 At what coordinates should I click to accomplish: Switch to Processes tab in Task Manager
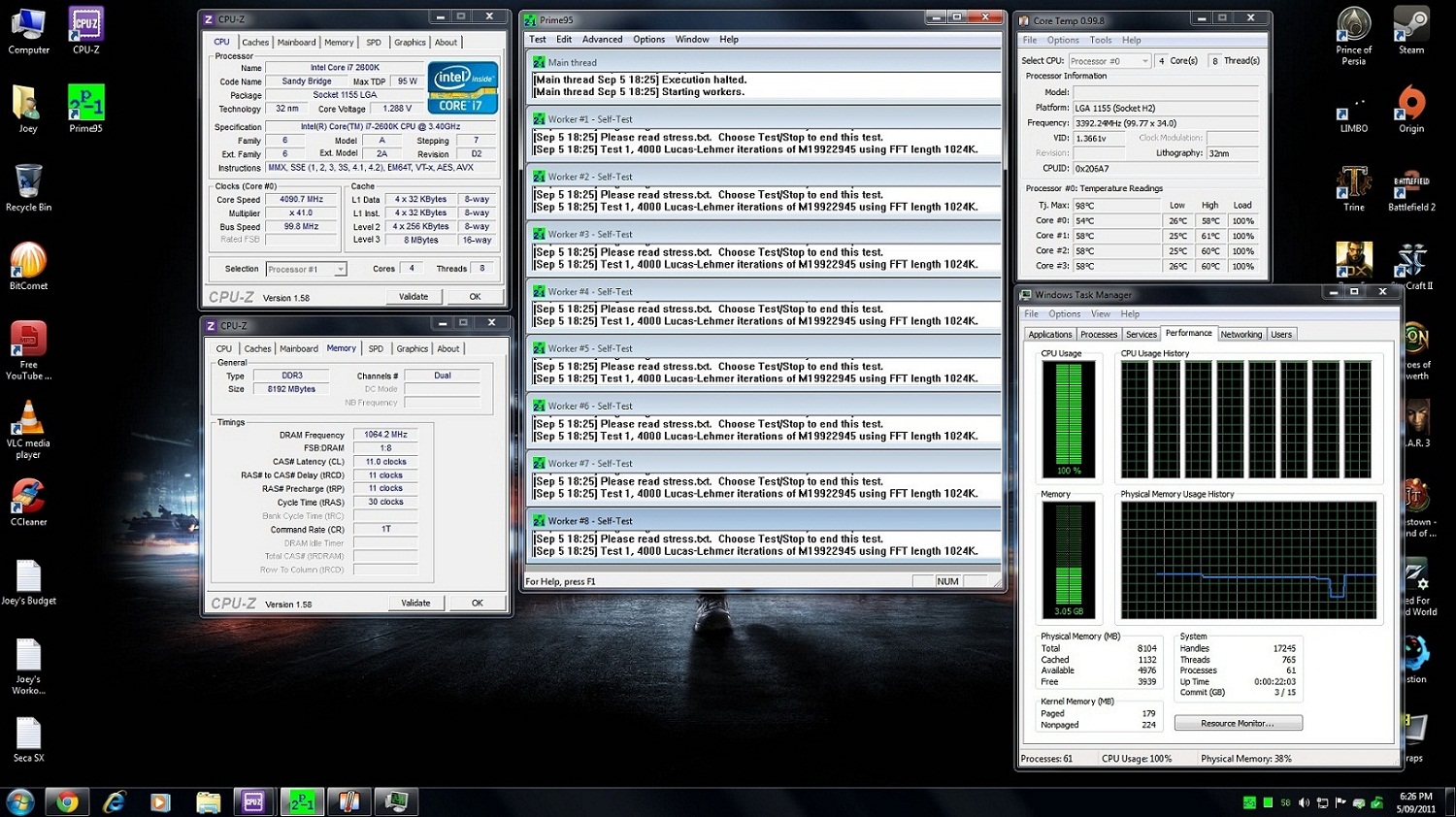tap(1099, 335)
